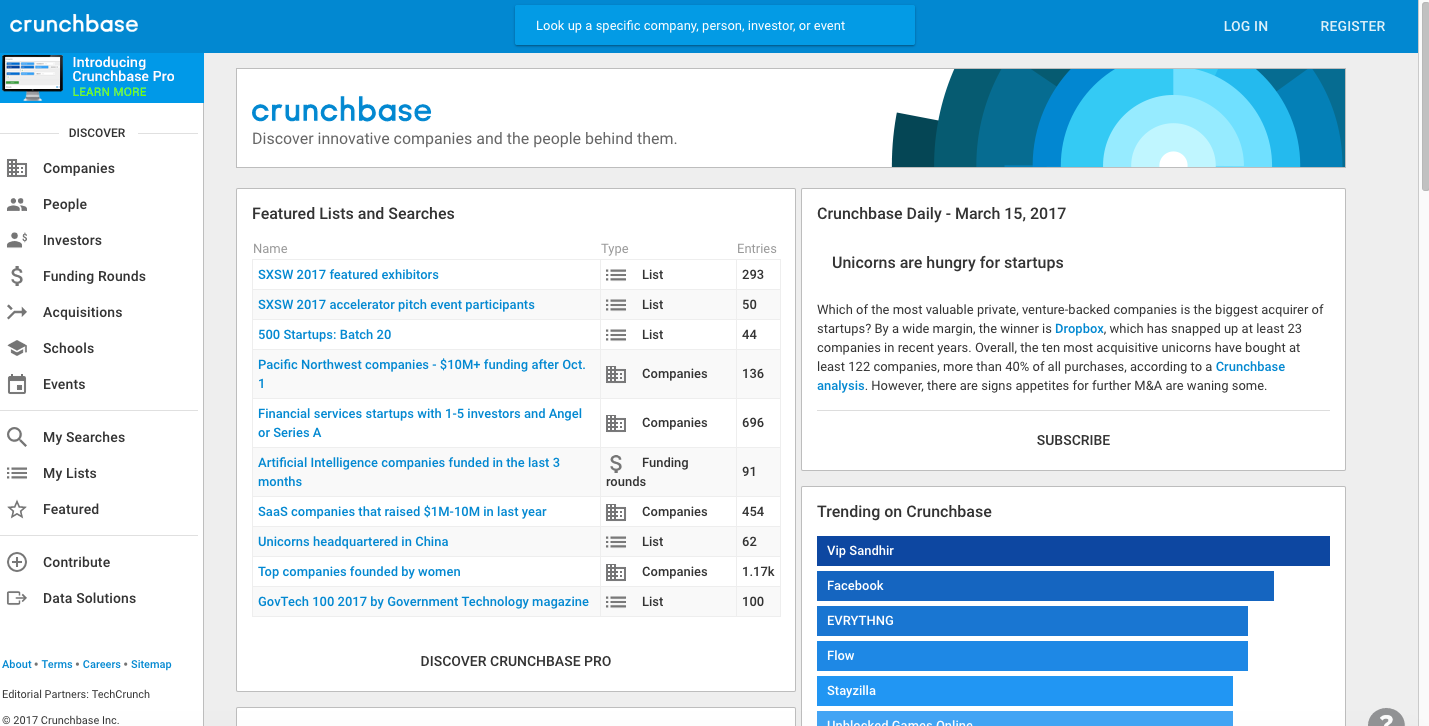
Task: Open Schools section
Action: coord(68,348)
